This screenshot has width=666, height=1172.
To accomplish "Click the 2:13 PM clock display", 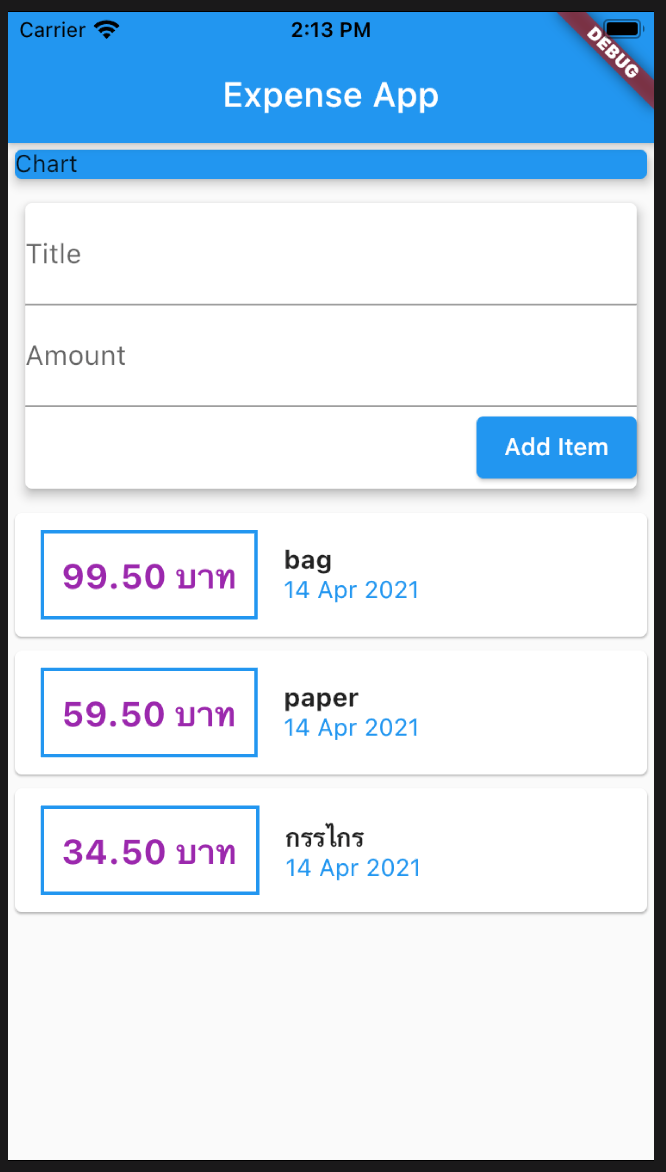I will coord(331,30).
